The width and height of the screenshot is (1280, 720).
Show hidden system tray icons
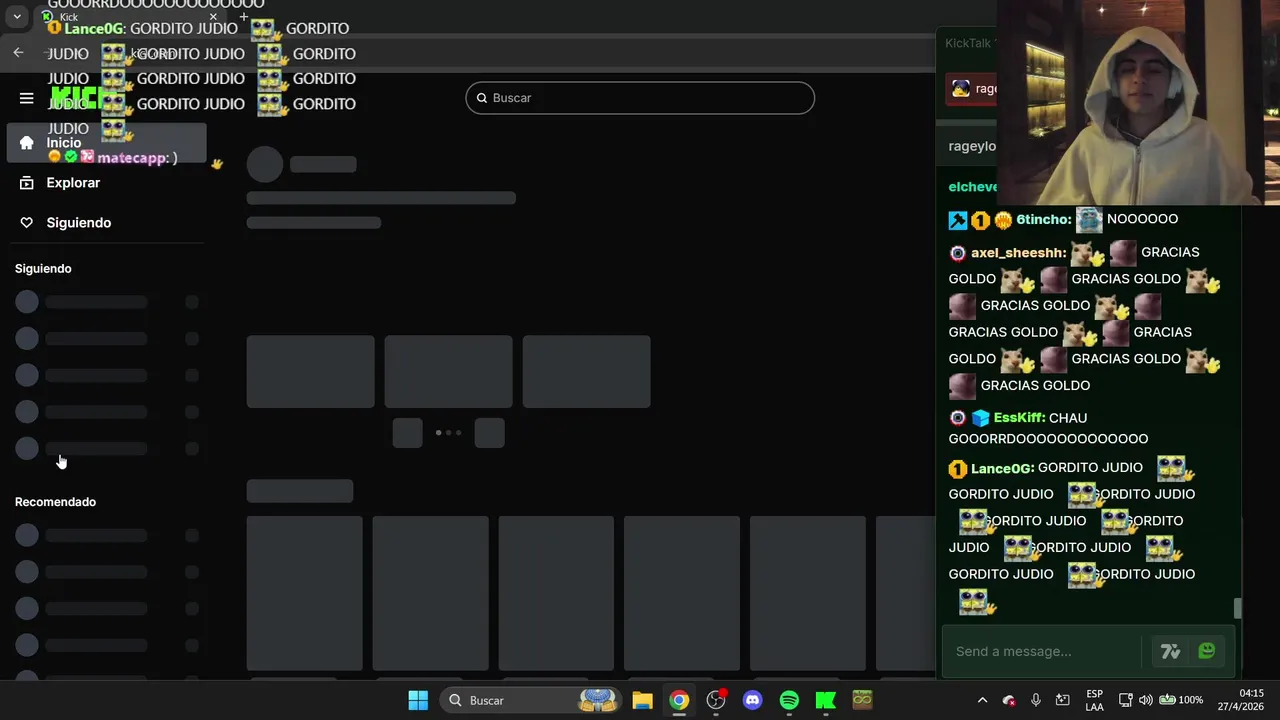coord(982,700)
